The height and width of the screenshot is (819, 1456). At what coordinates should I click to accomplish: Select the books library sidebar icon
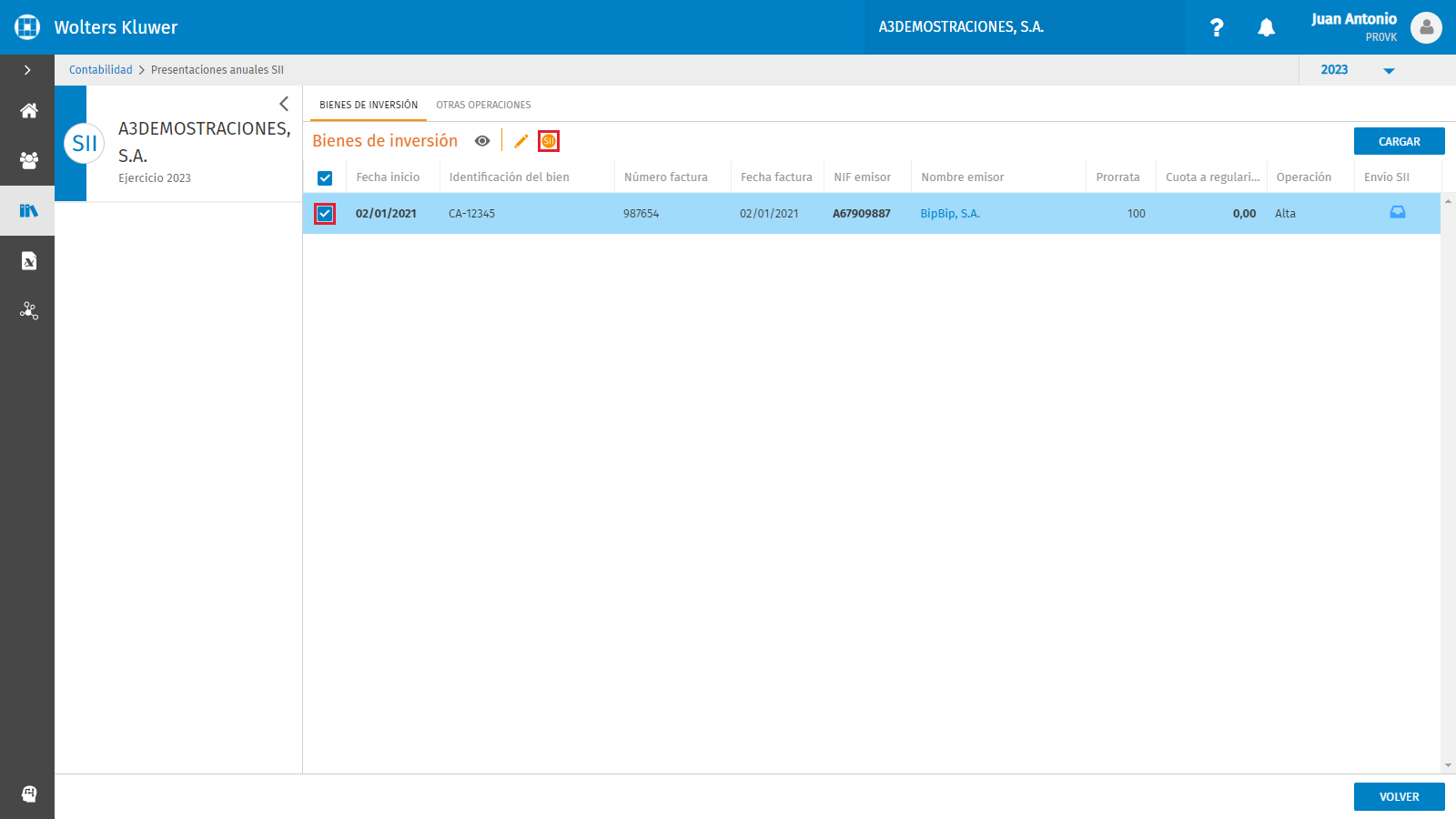point(29,211)
